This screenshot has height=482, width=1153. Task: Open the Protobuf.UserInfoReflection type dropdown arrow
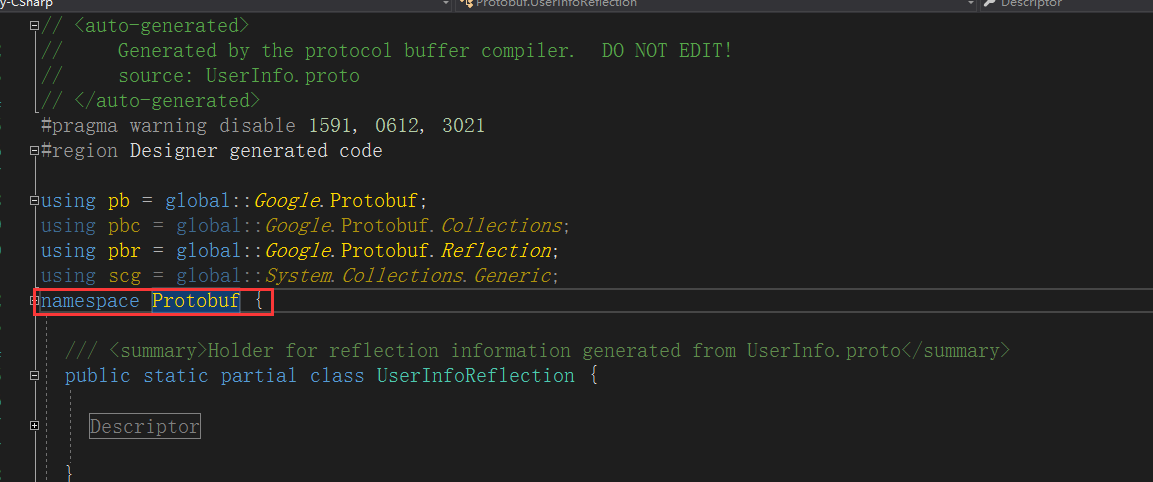pos(971,4)
